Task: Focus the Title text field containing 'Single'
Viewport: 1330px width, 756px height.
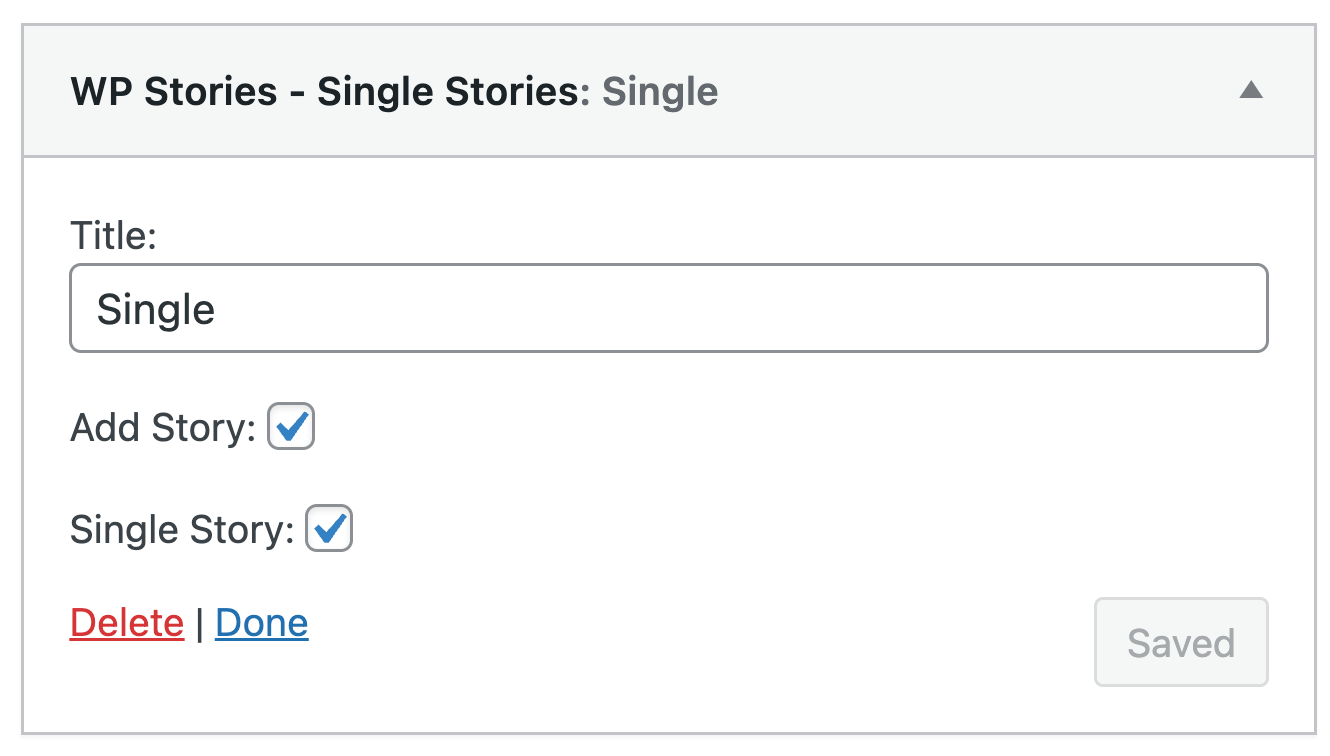Action: pyautogui.click(x=669, y=308)
